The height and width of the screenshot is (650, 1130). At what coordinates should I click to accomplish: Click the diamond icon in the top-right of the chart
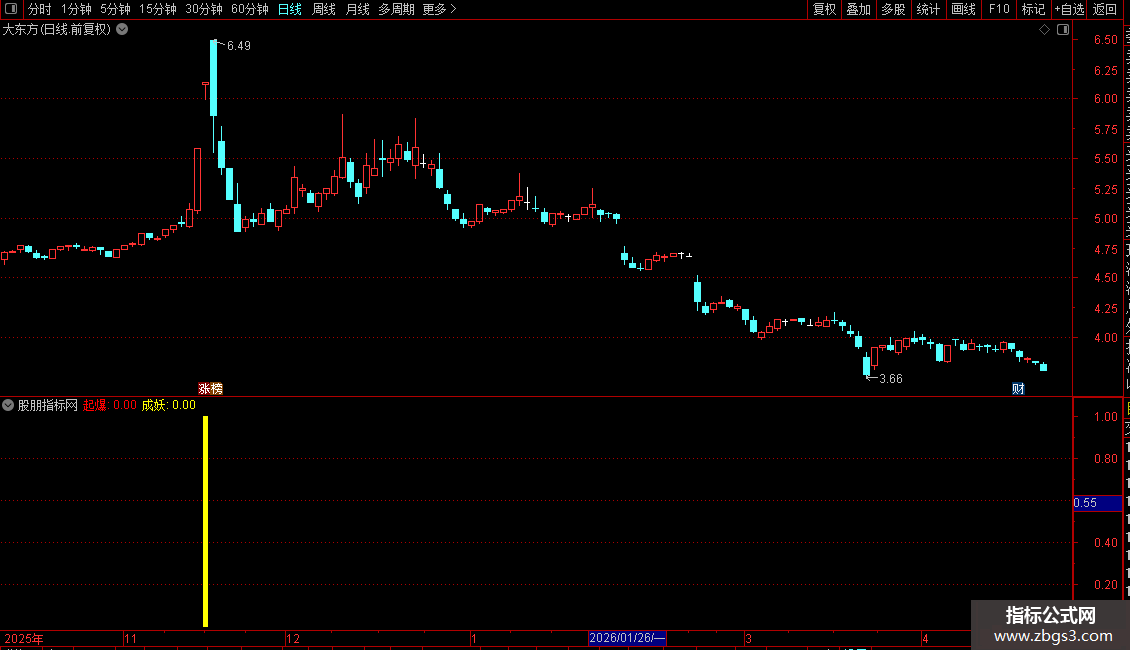[x=1044, y=30]
